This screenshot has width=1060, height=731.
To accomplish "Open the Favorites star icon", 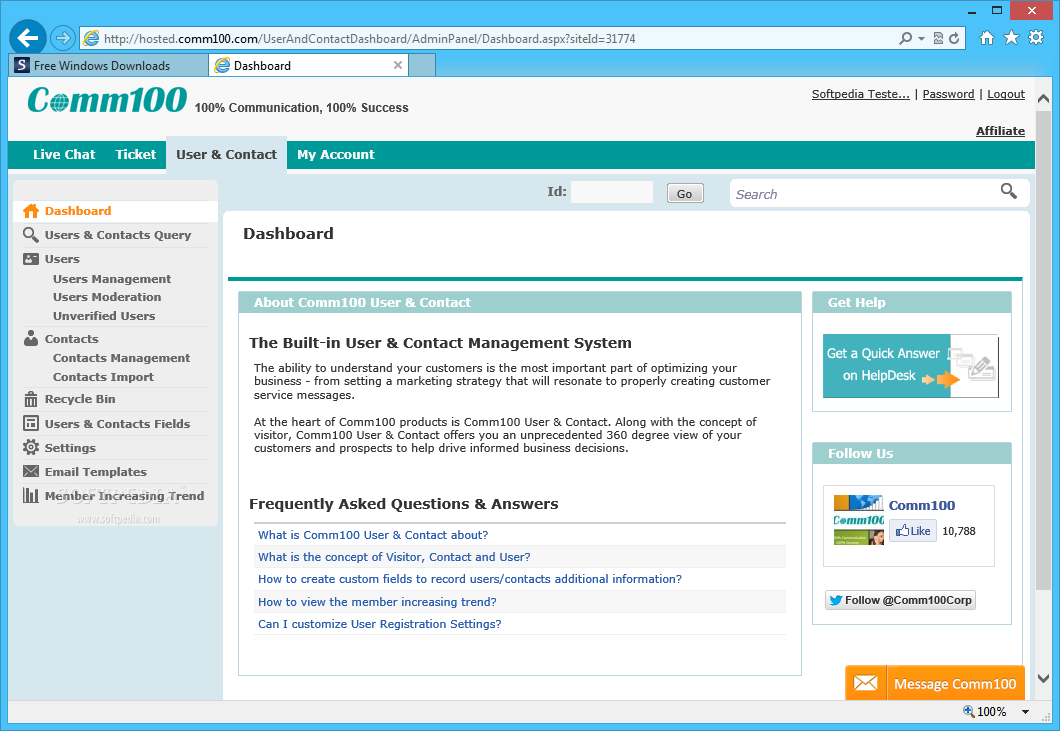I will coord(1011,37).
